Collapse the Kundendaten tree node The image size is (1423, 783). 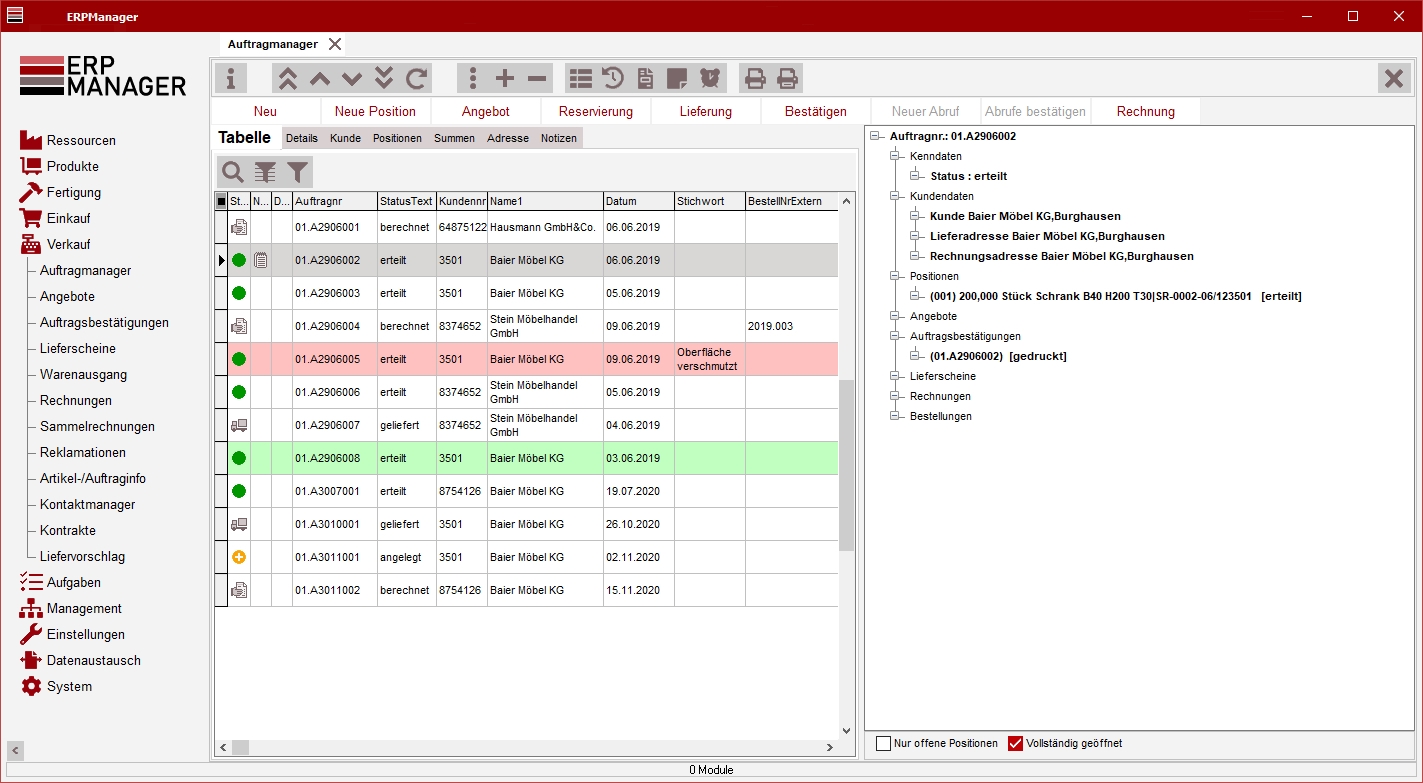[895, 196]
